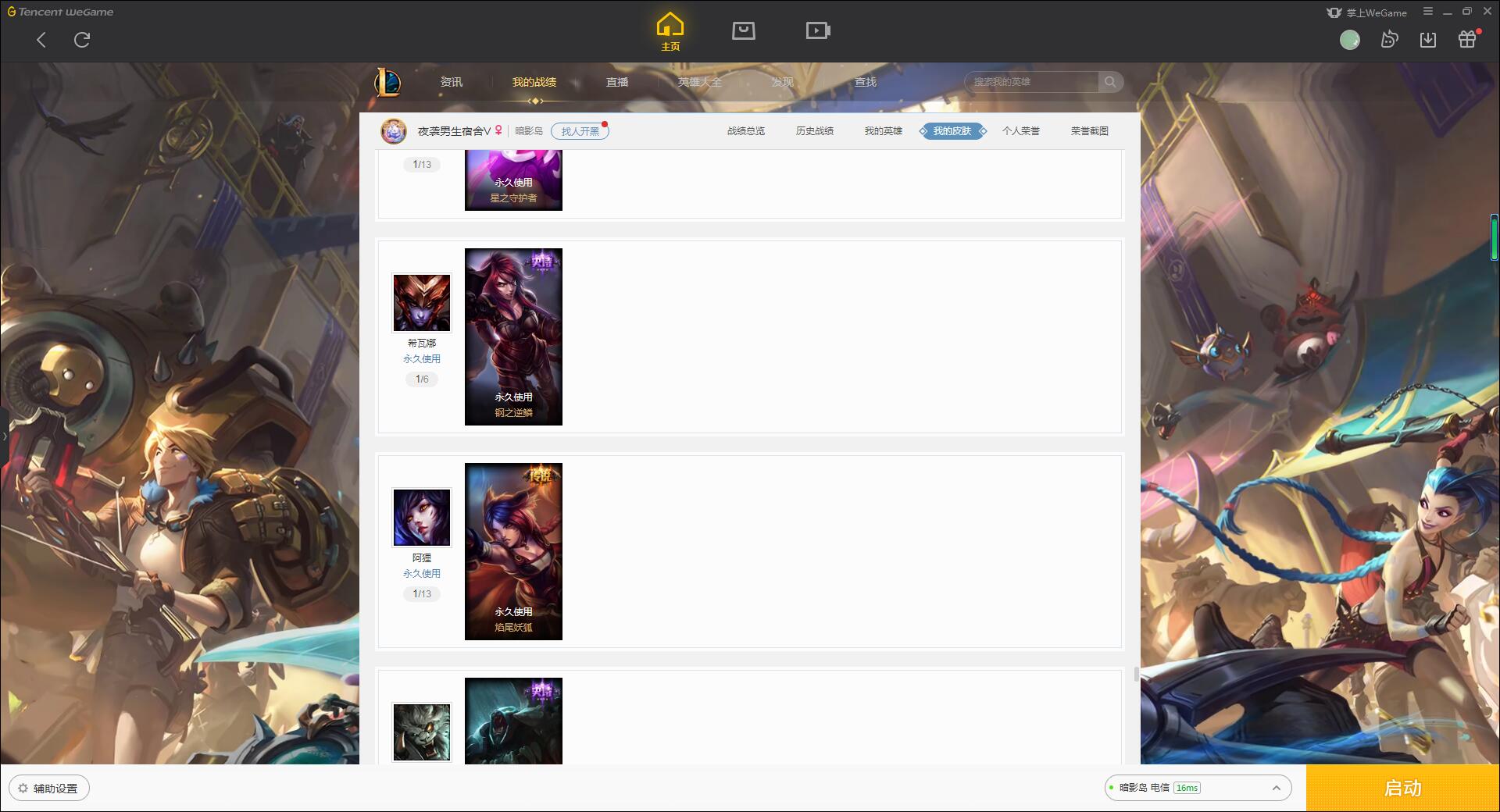The width and height of the screenshot is (1500, 812).
Task: Open the 战绩总览 sub-tab
Action: [x=746, y=131]
